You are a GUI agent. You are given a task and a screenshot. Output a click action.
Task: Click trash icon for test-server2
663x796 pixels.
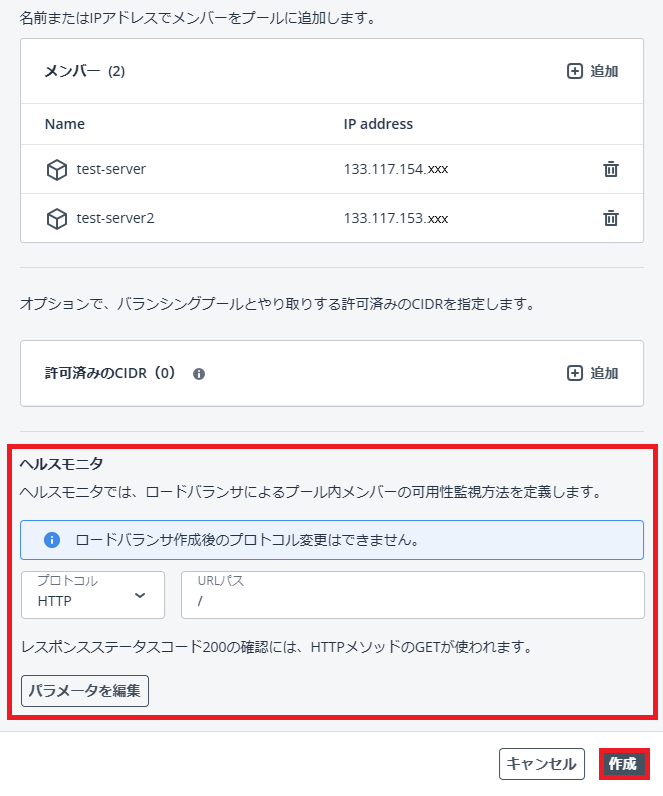(x=611, y=218)
